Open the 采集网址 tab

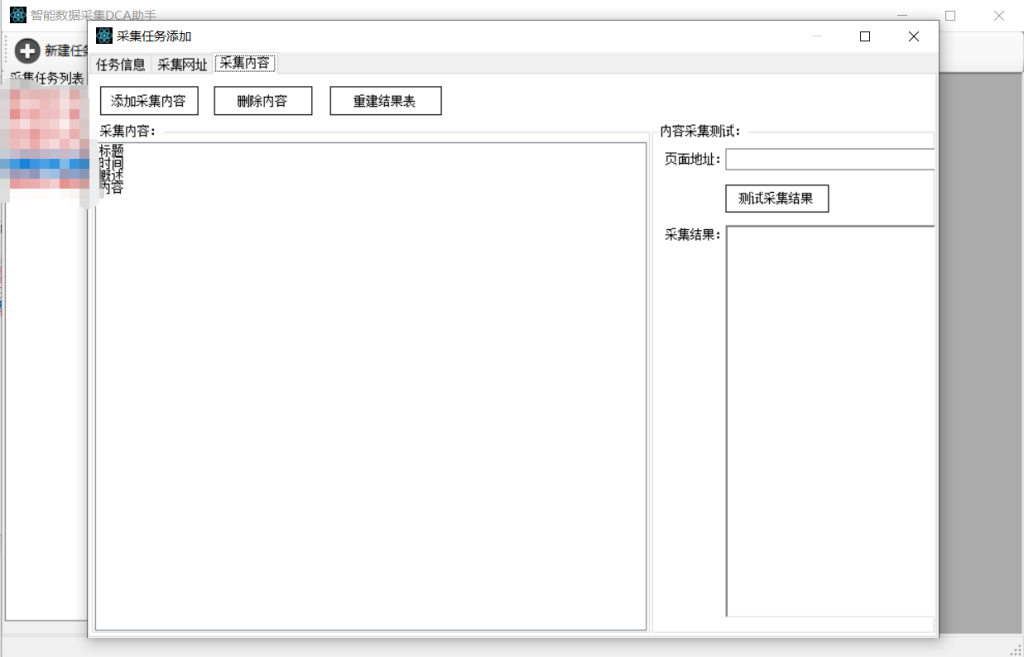(x=182, y=64)
